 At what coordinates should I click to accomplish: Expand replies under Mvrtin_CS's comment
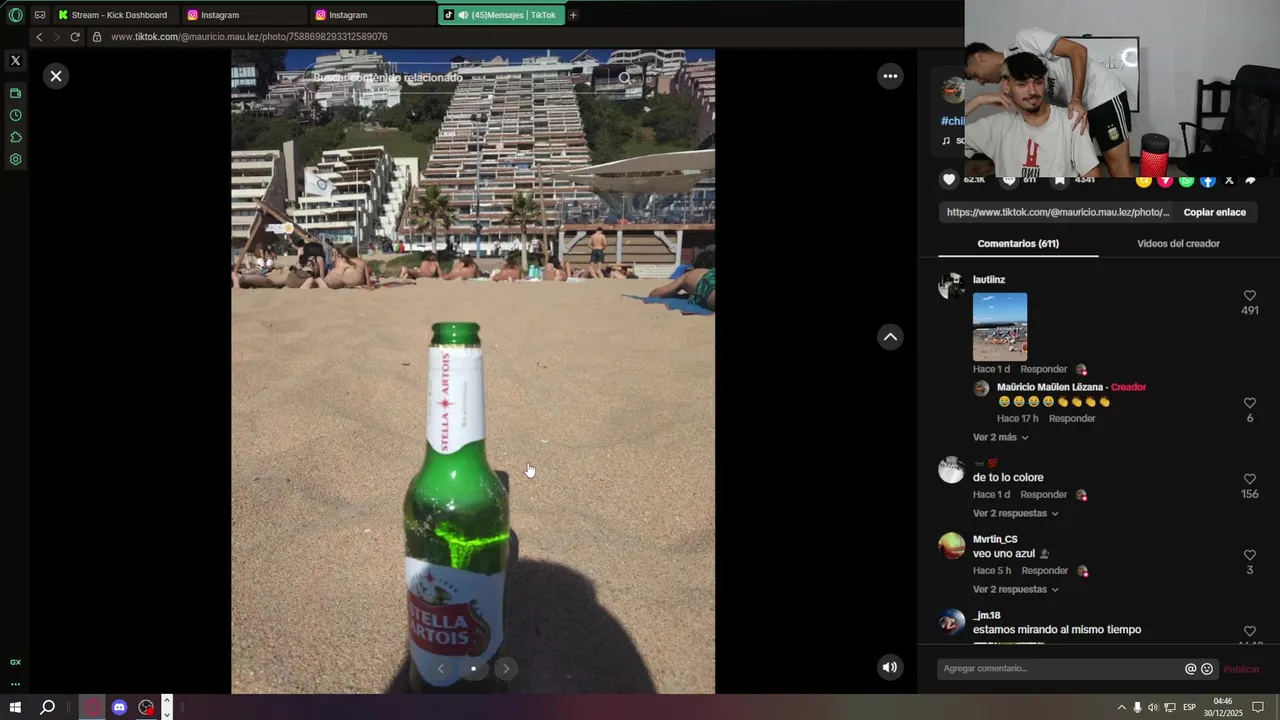(x=1015, y=589)
